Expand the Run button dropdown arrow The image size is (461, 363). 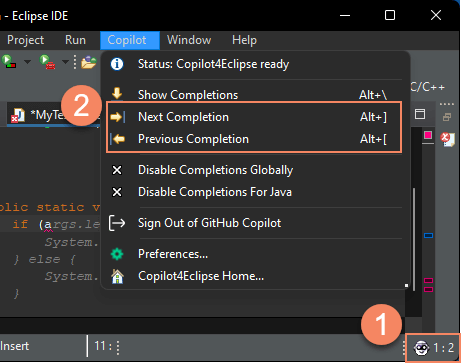(x=27, y=62)
